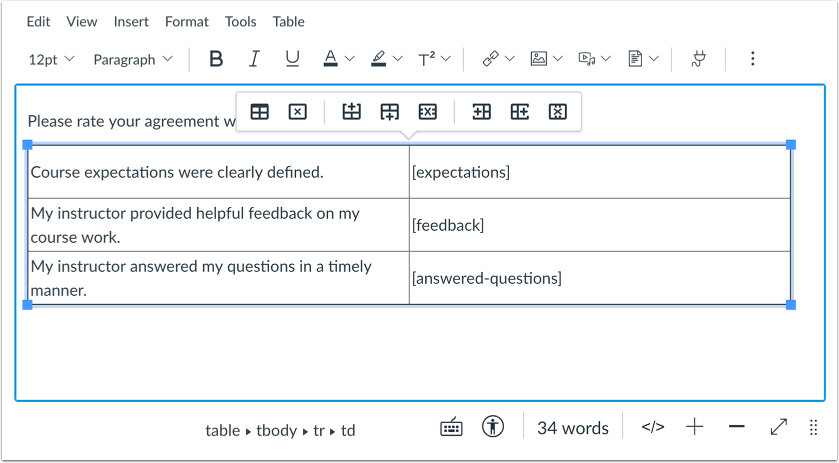Click the "Please rate your agreement" paragraph
Viewport: 839px width, 463px height.
click(131, 121)
